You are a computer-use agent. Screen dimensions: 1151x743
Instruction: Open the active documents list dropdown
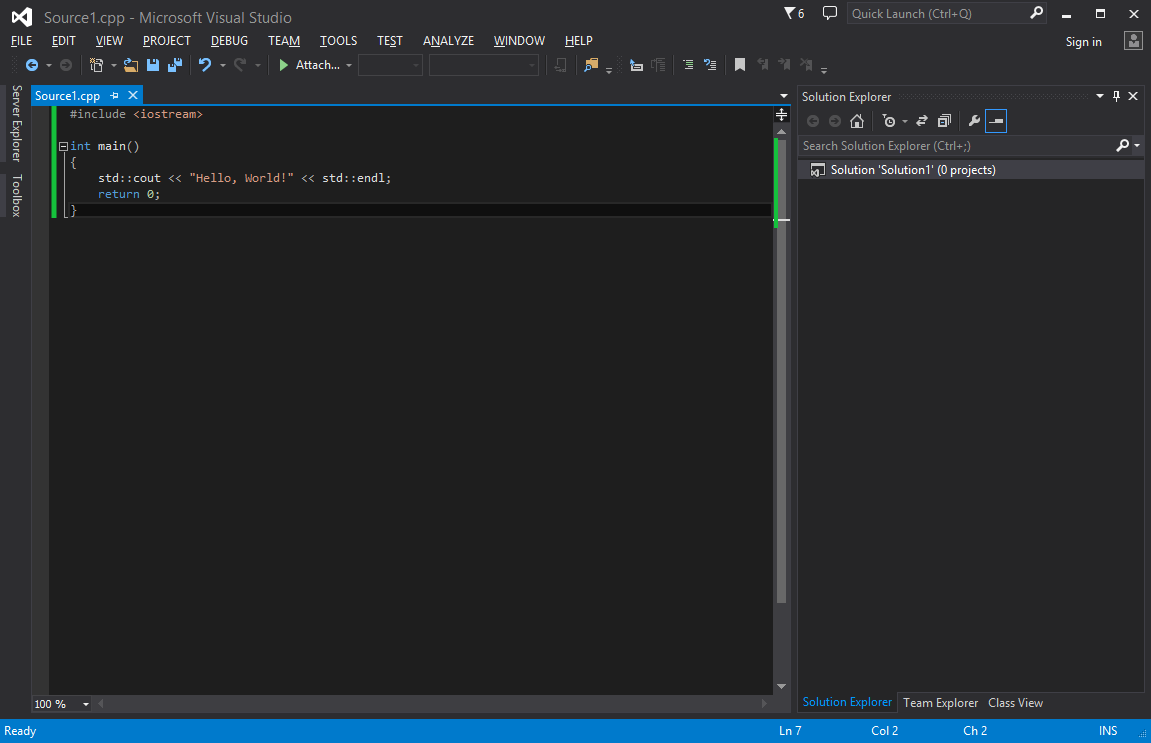point(784,96)
